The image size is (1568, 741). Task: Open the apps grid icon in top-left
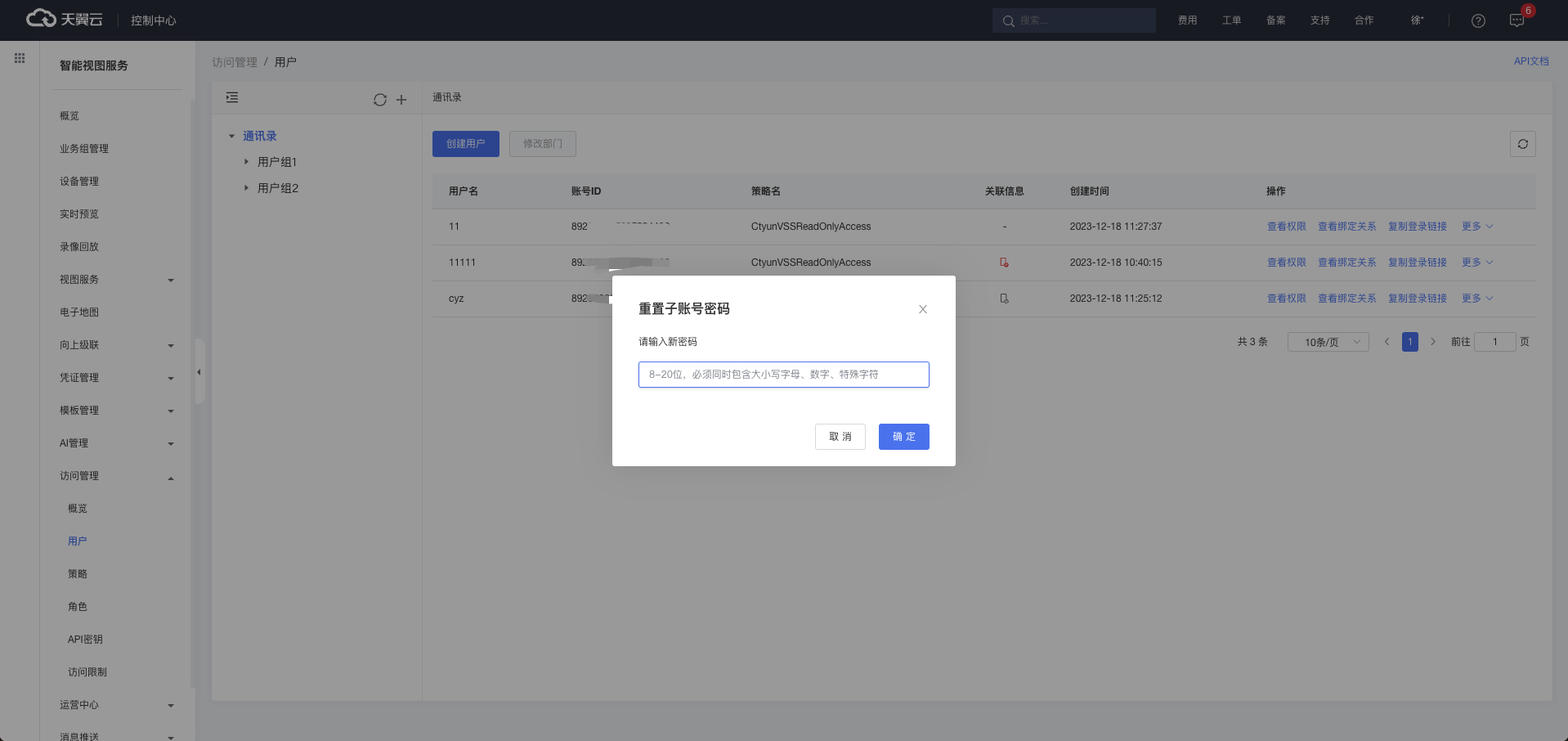pyautogui.click(x=20, y=58)
